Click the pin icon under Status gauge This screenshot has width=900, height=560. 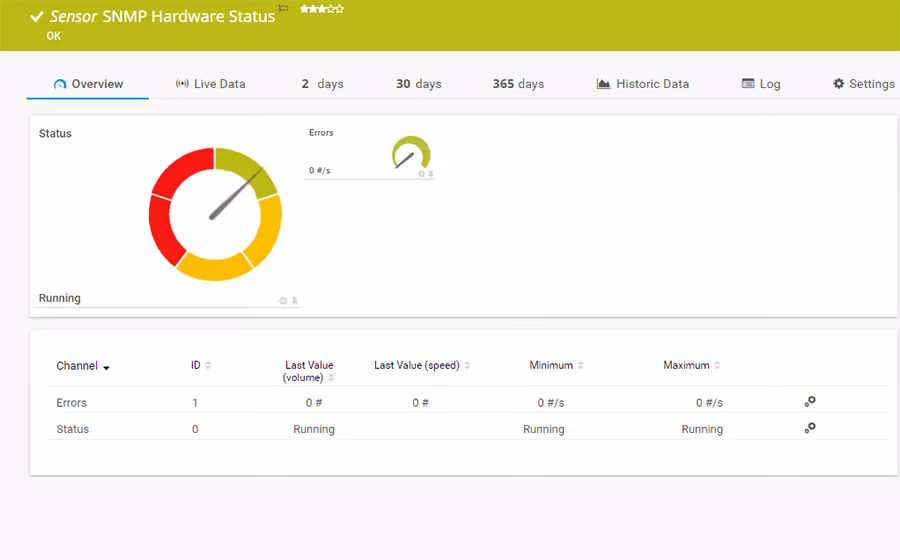point(294,300)
